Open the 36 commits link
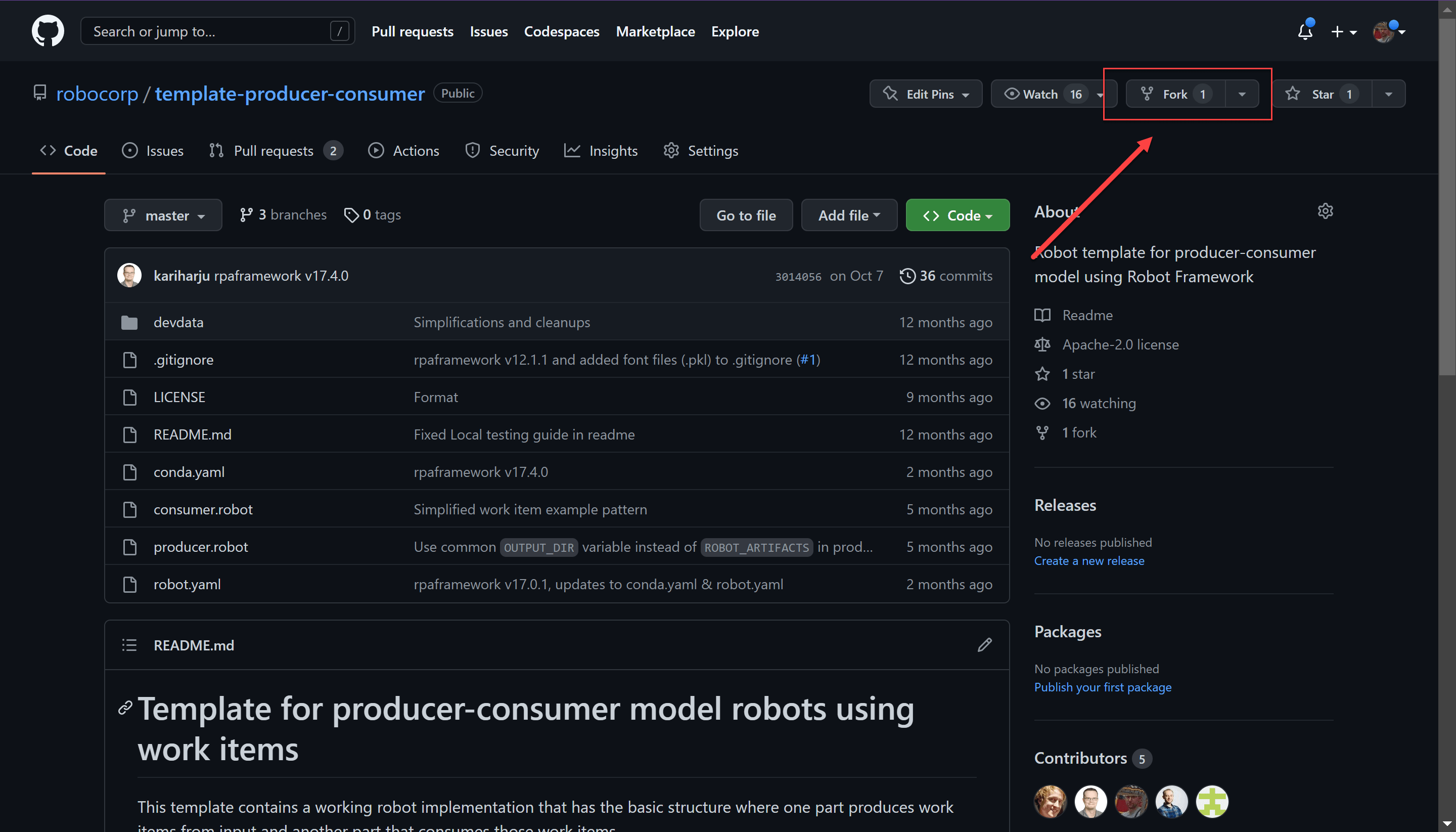The image size is (1456, 832). coord(946,276)
